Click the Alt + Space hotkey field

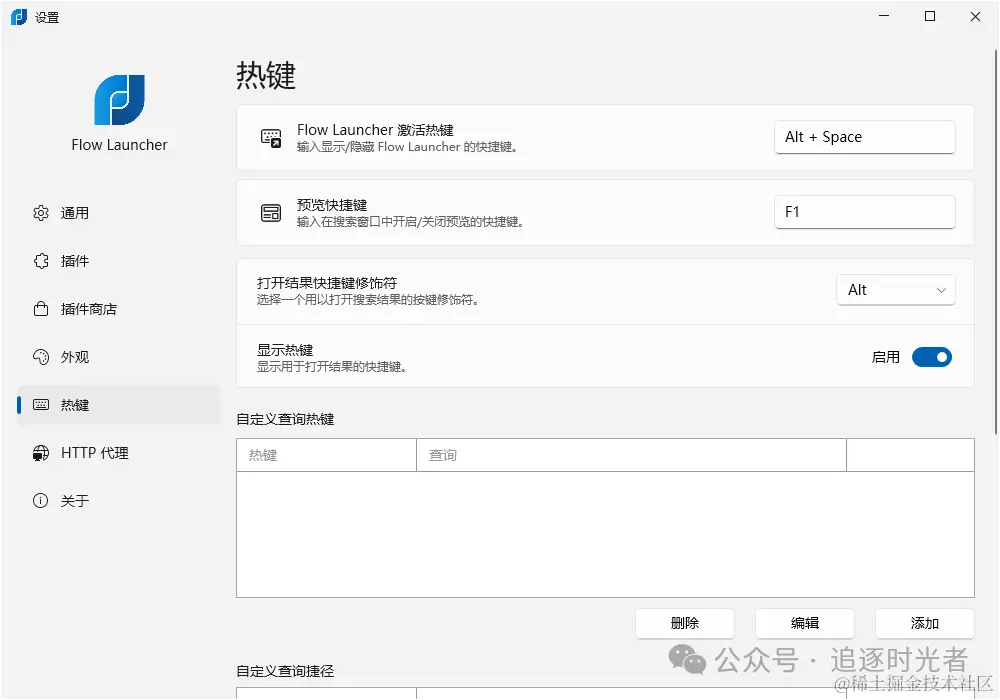tap(865, 137)
